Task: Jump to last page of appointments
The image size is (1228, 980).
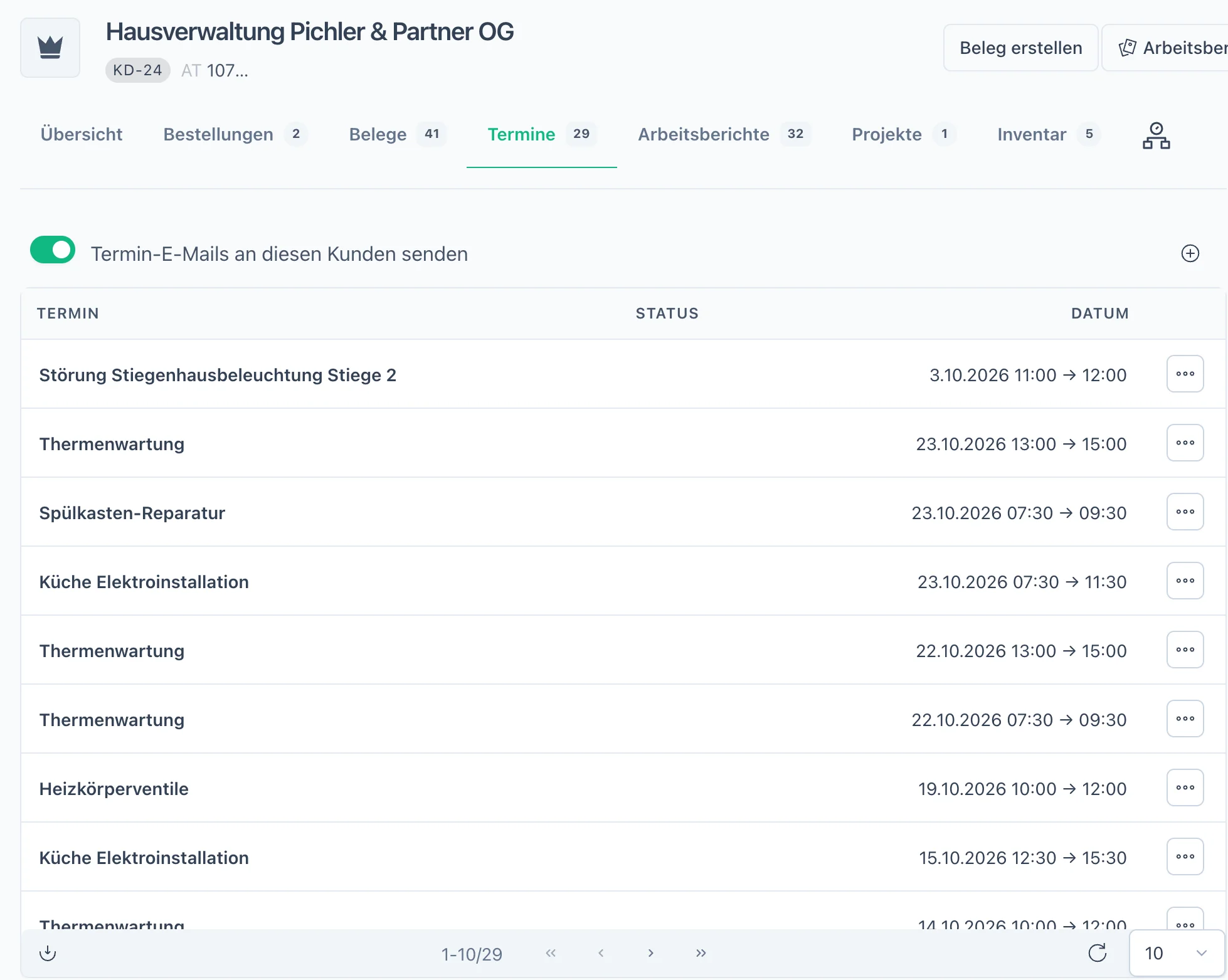Action: tap(701, 953)
